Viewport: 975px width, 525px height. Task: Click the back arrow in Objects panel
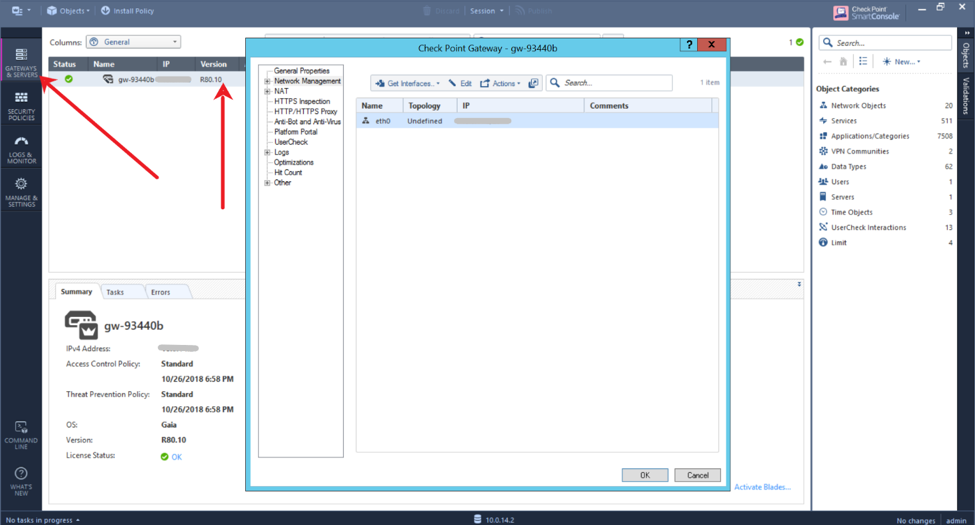[827, 62]
